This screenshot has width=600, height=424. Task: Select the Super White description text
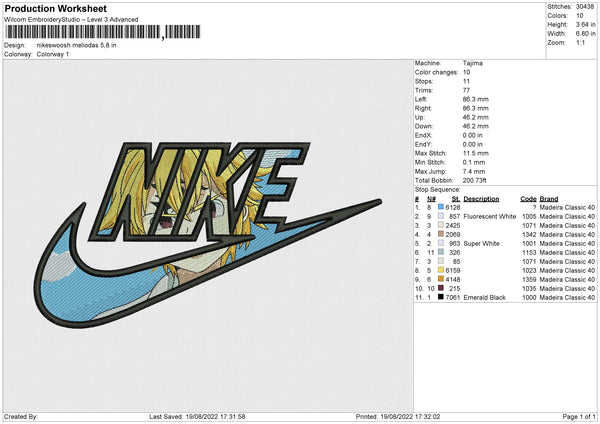481,243
